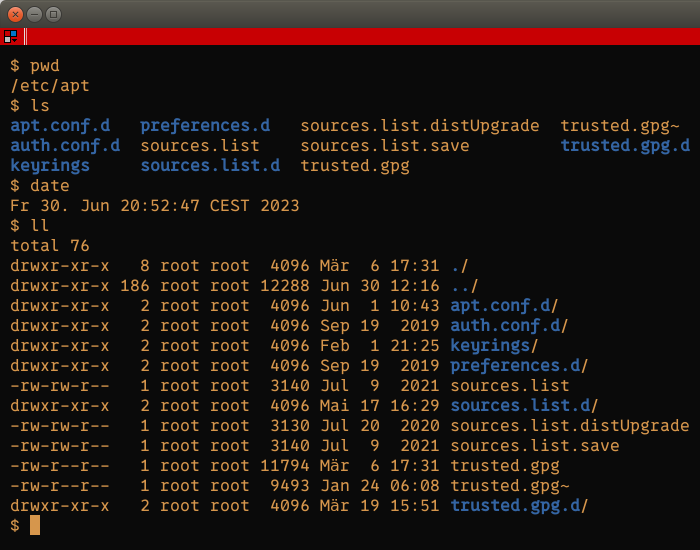
Task: Click the pwd command text
Action: click(45, 66)
